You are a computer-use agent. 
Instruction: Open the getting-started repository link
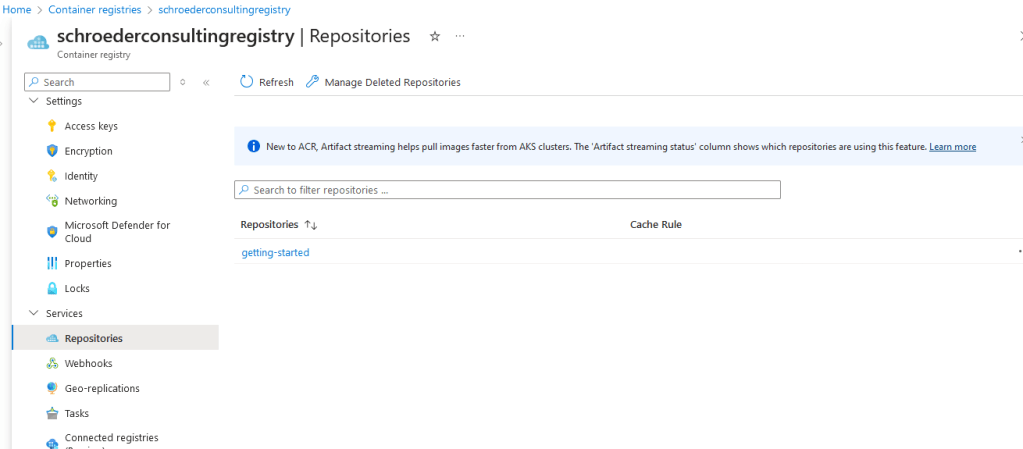[x=275, y=253]
